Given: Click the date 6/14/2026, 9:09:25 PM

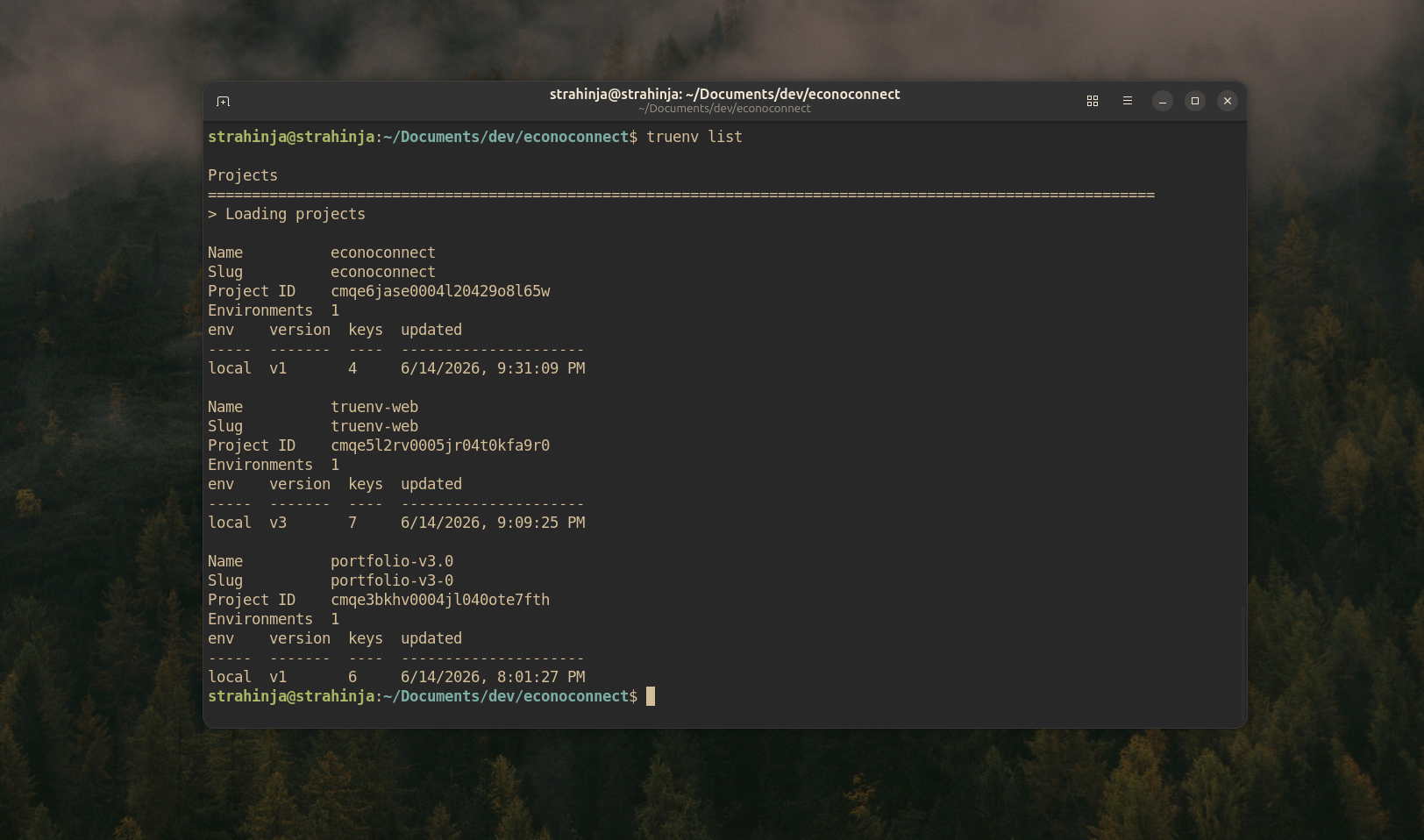Looking at the screenshot, I should [x=493, y=523].
